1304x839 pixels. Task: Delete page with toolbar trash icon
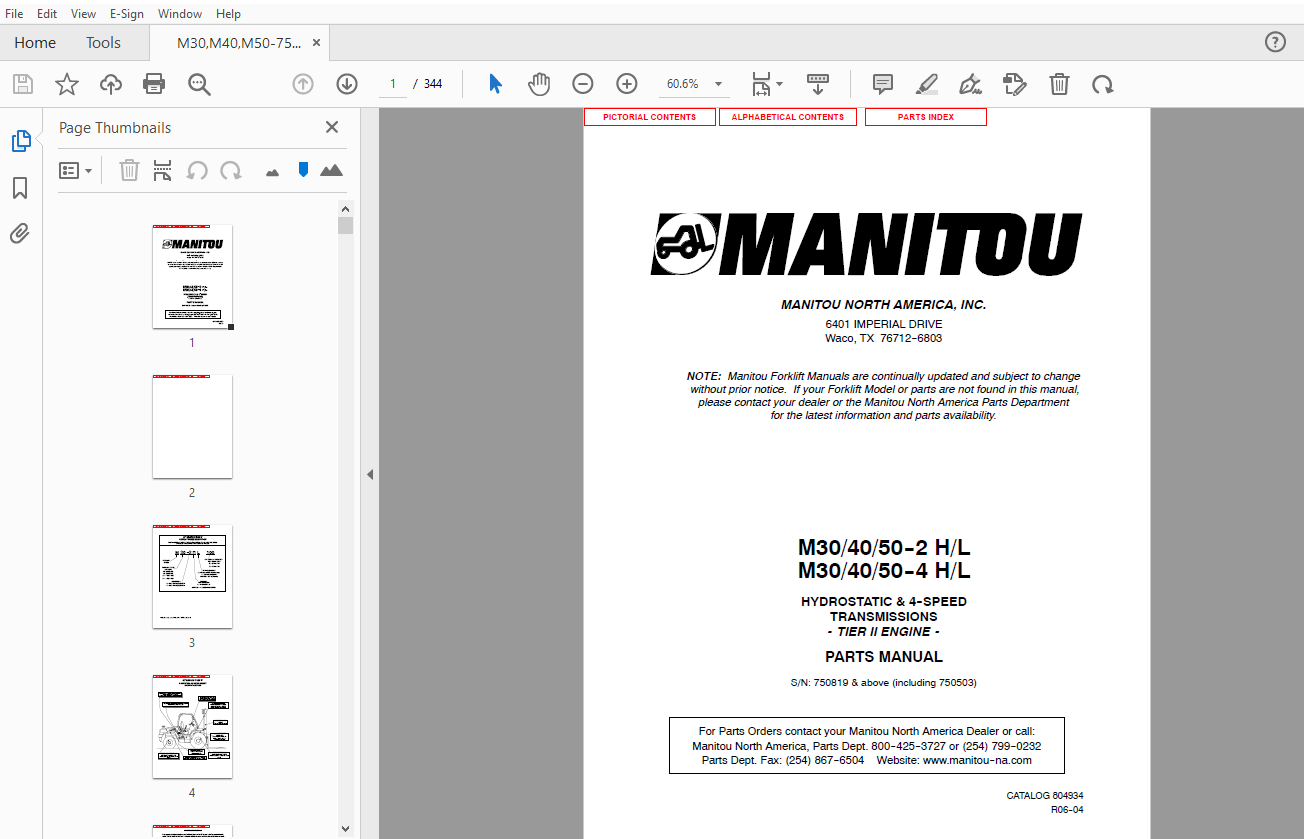[1059, 84]
